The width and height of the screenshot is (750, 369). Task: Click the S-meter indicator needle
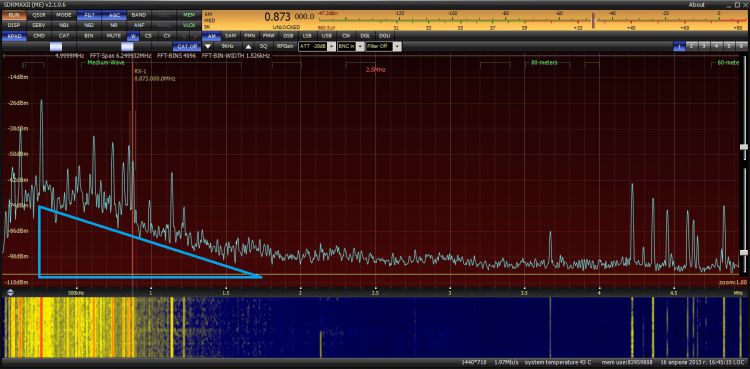[x=593, y=20]
